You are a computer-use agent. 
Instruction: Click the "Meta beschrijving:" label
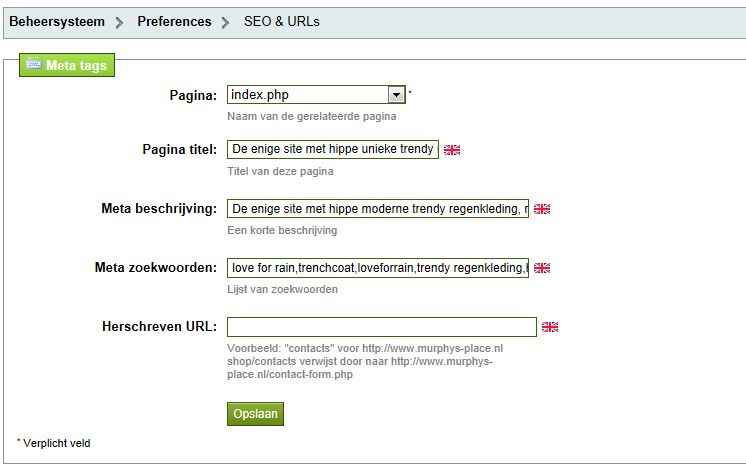tap(159, 209)
